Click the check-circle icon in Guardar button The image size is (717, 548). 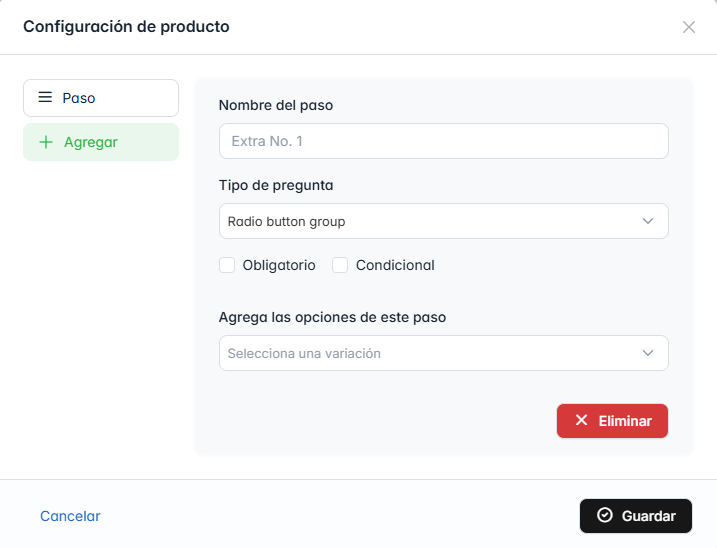coord(604,516)
